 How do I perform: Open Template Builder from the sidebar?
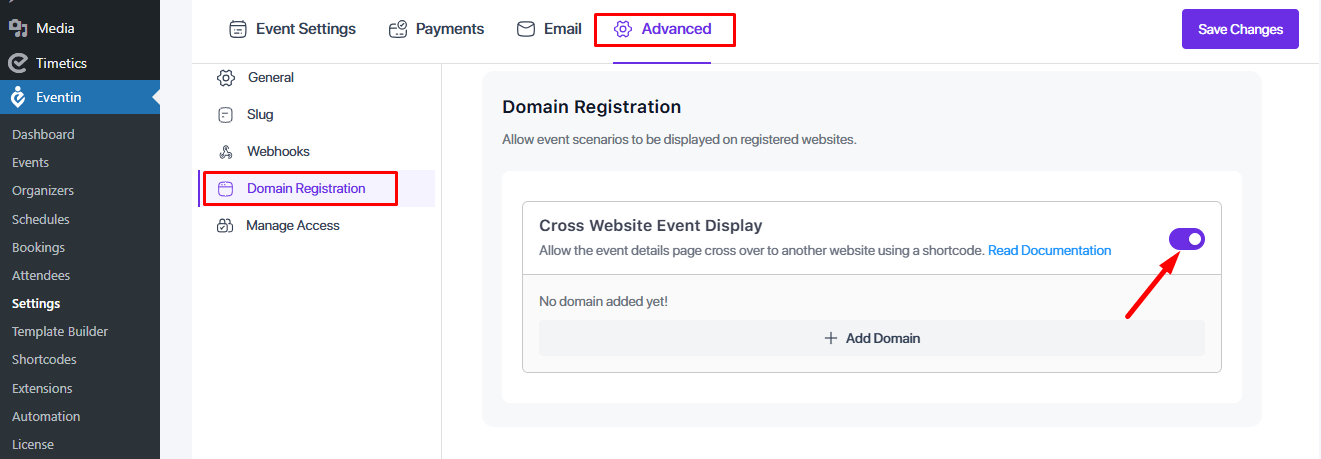(x=60, y=331)
